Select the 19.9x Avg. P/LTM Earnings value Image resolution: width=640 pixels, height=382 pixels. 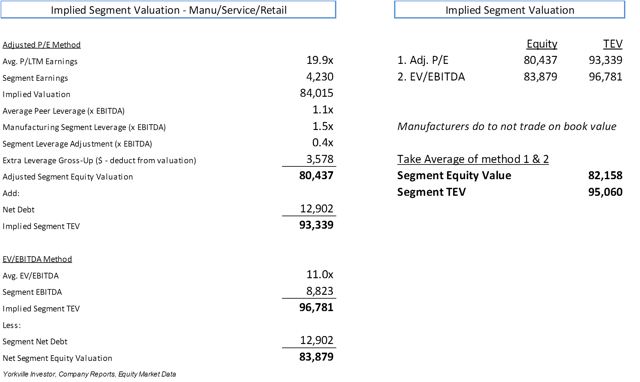[320, 60]
